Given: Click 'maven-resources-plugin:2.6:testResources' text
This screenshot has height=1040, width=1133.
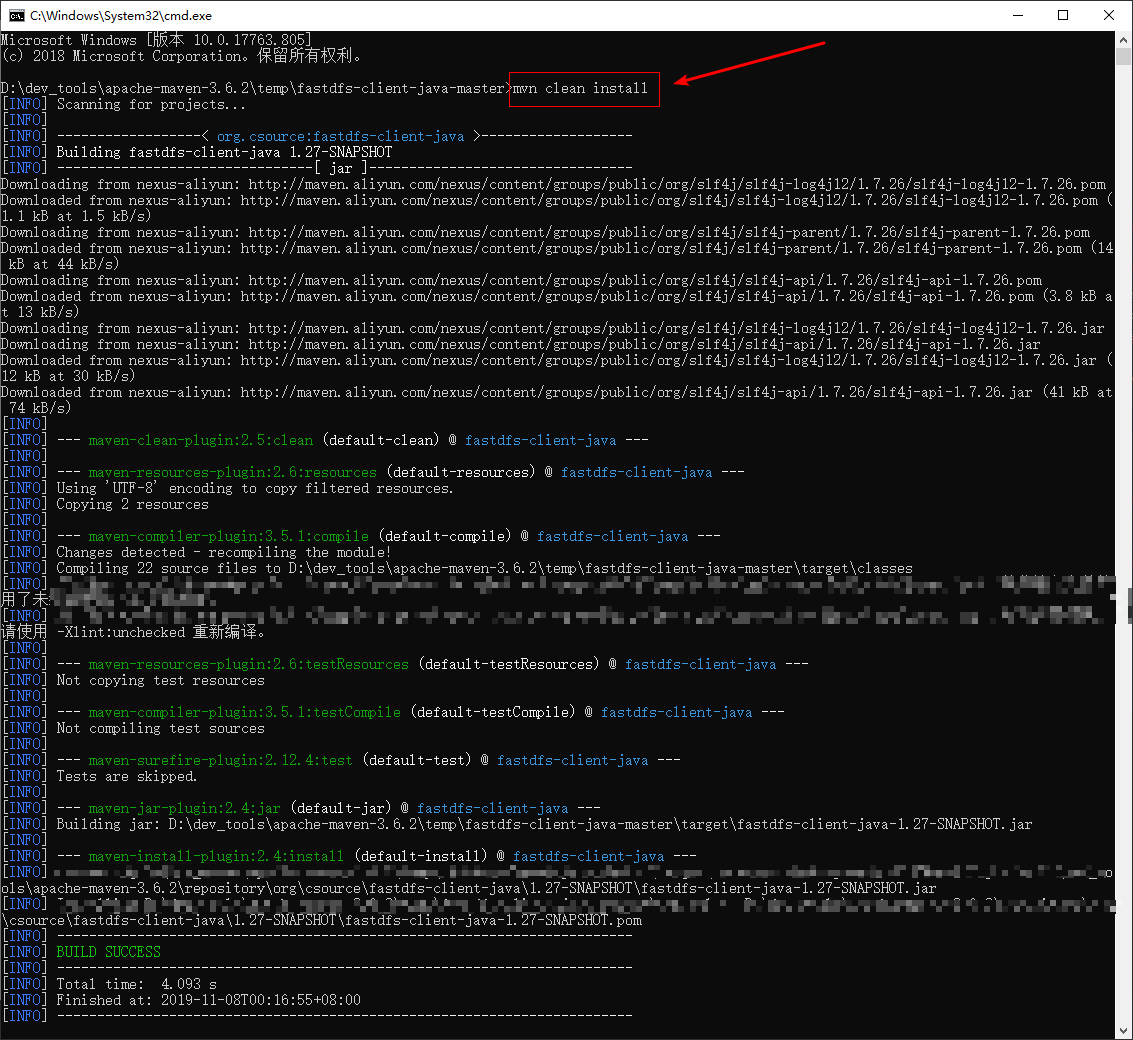Looking at the screenshot, I should pyautogui.click(x=249, y=664).
